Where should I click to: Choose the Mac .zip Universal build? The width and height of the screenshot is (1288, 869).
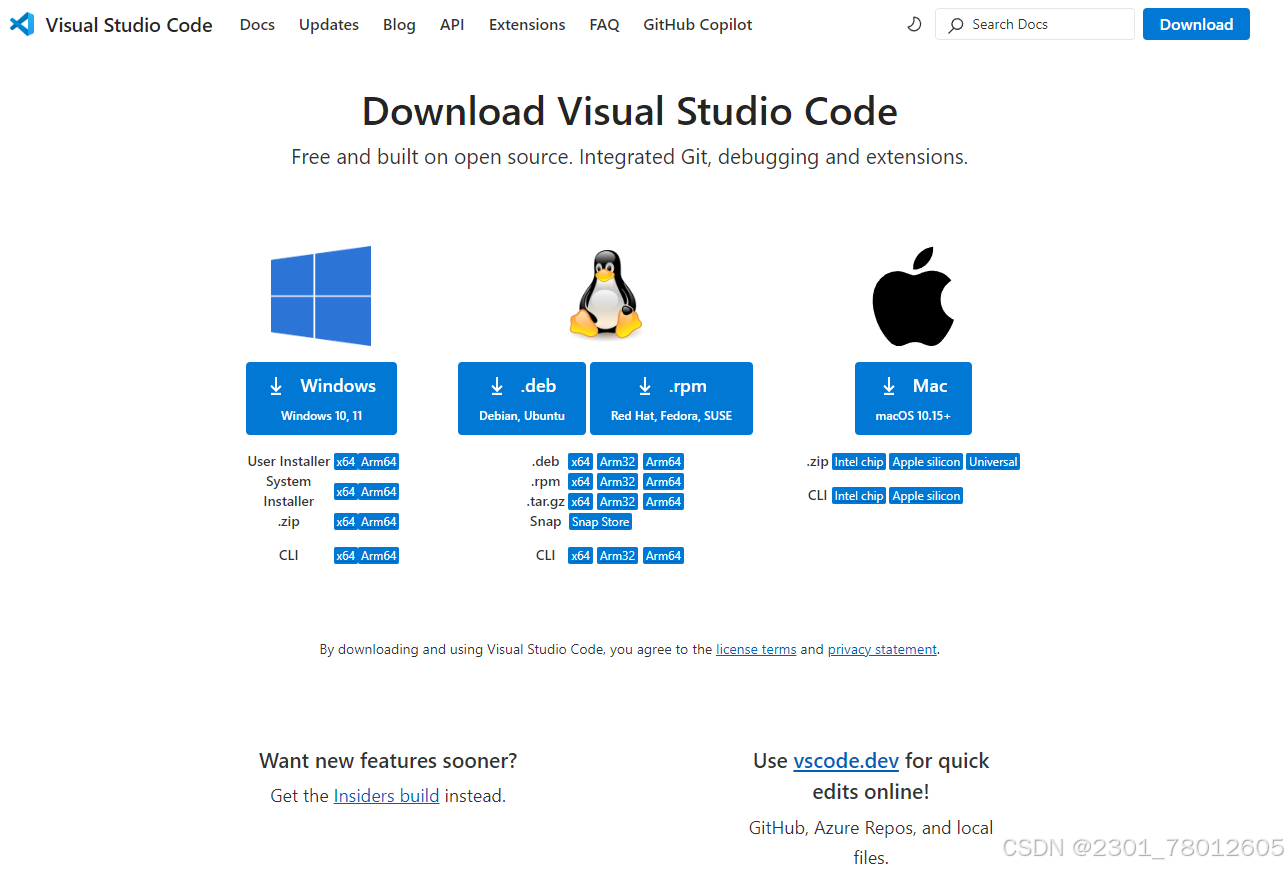click(993, 462)
